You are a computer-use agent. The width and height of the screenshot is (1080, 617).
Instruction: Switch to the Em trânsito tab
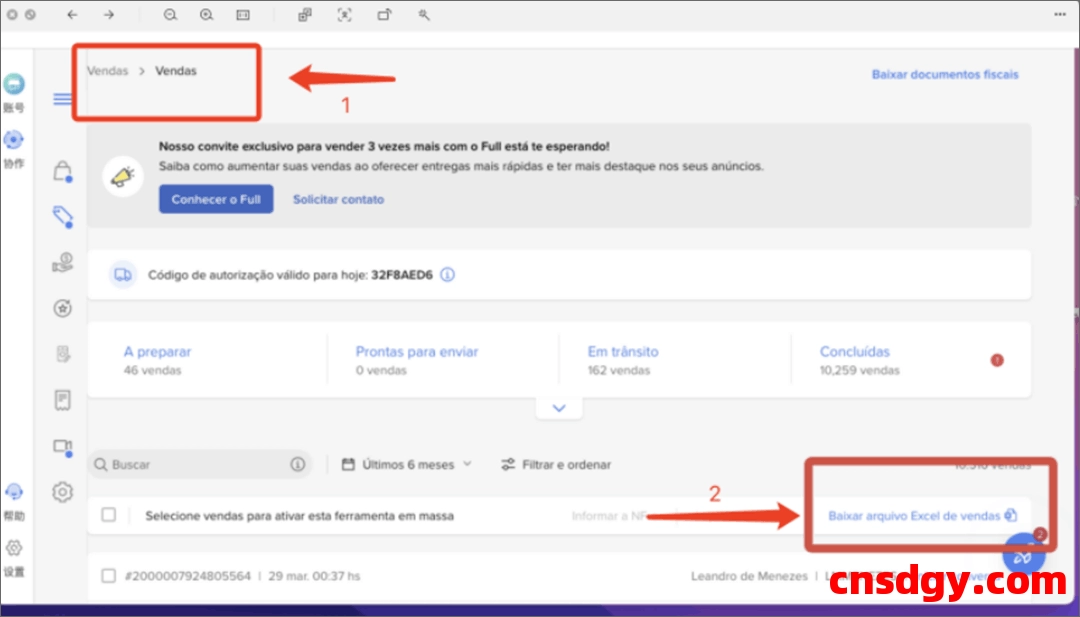pyautogui.click(x=623, y=352)
